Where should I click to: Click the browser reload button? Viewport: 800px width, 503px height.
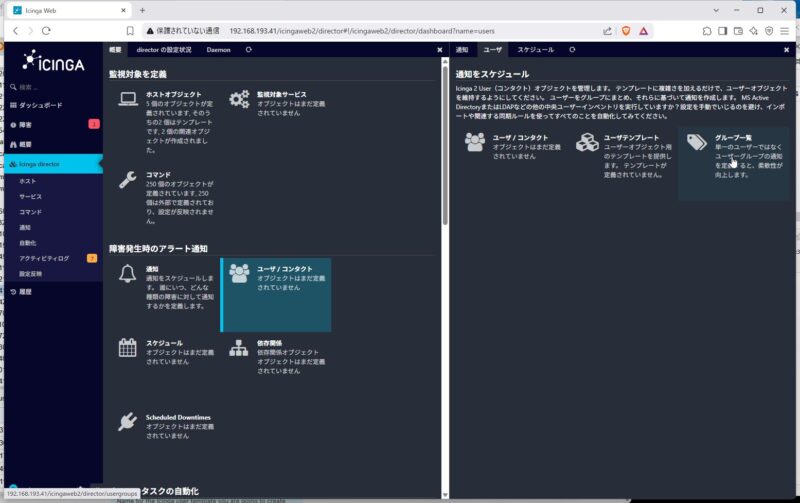tap(46, 31)
